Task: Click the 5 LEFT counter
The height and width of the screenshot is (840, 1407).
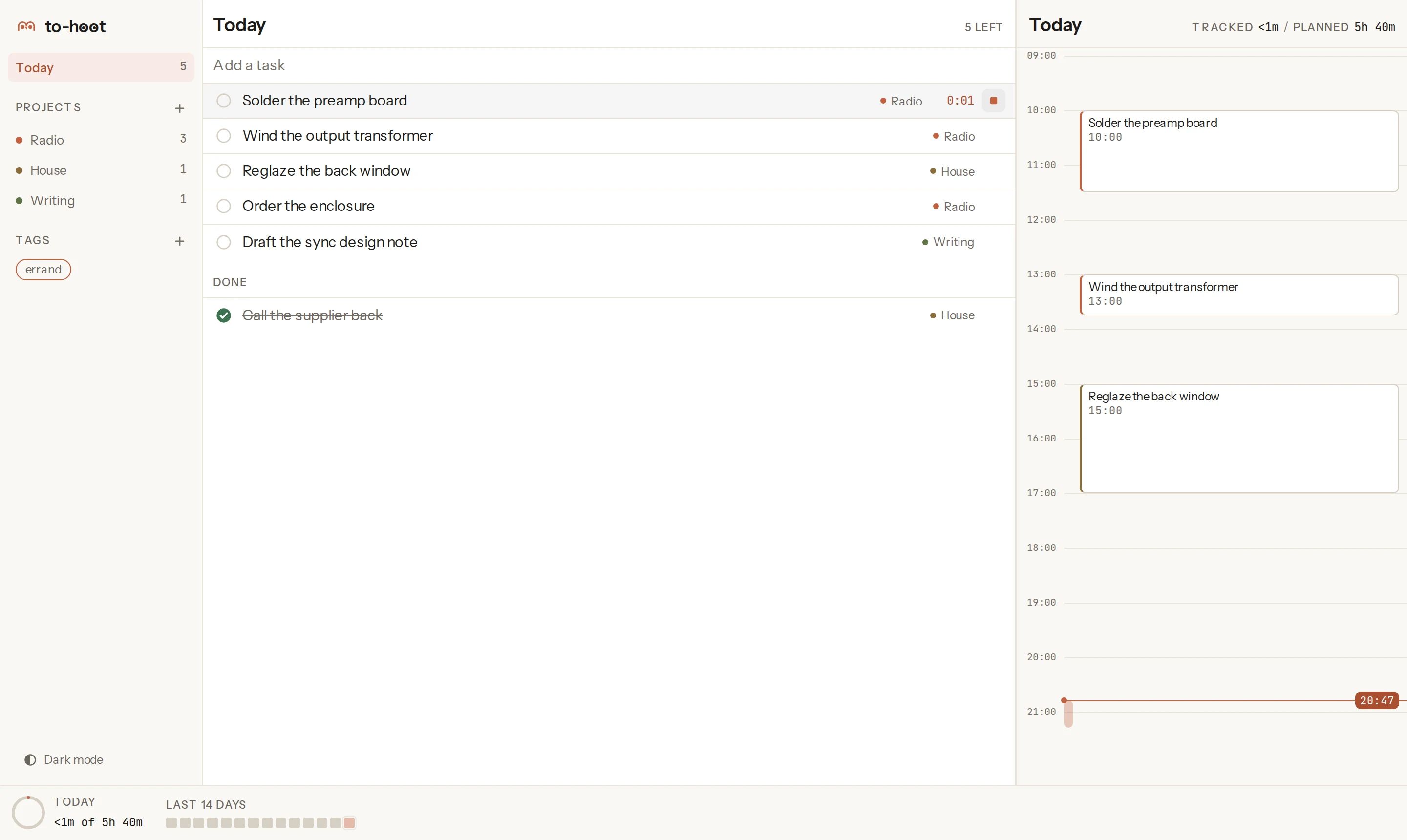Action: click(x=983, y=27)
